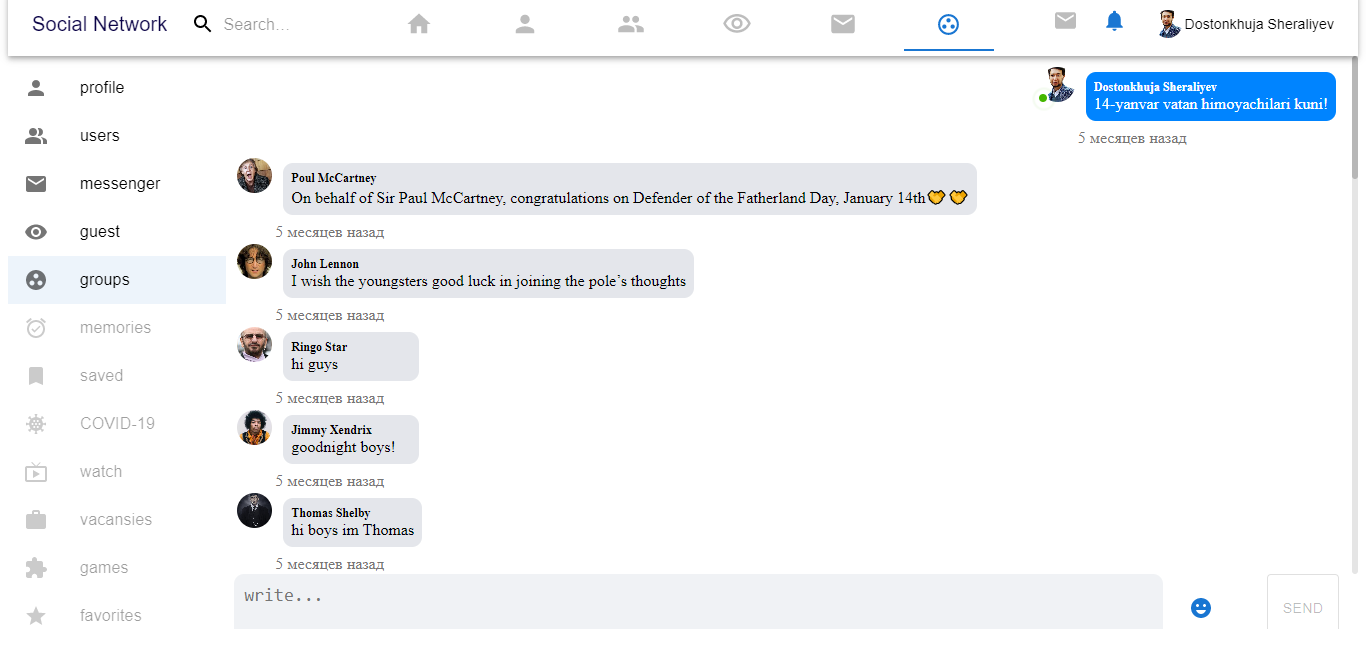Click the John Lennon sender name
This screenshot has height=656, width=1366.
[325, 264]
